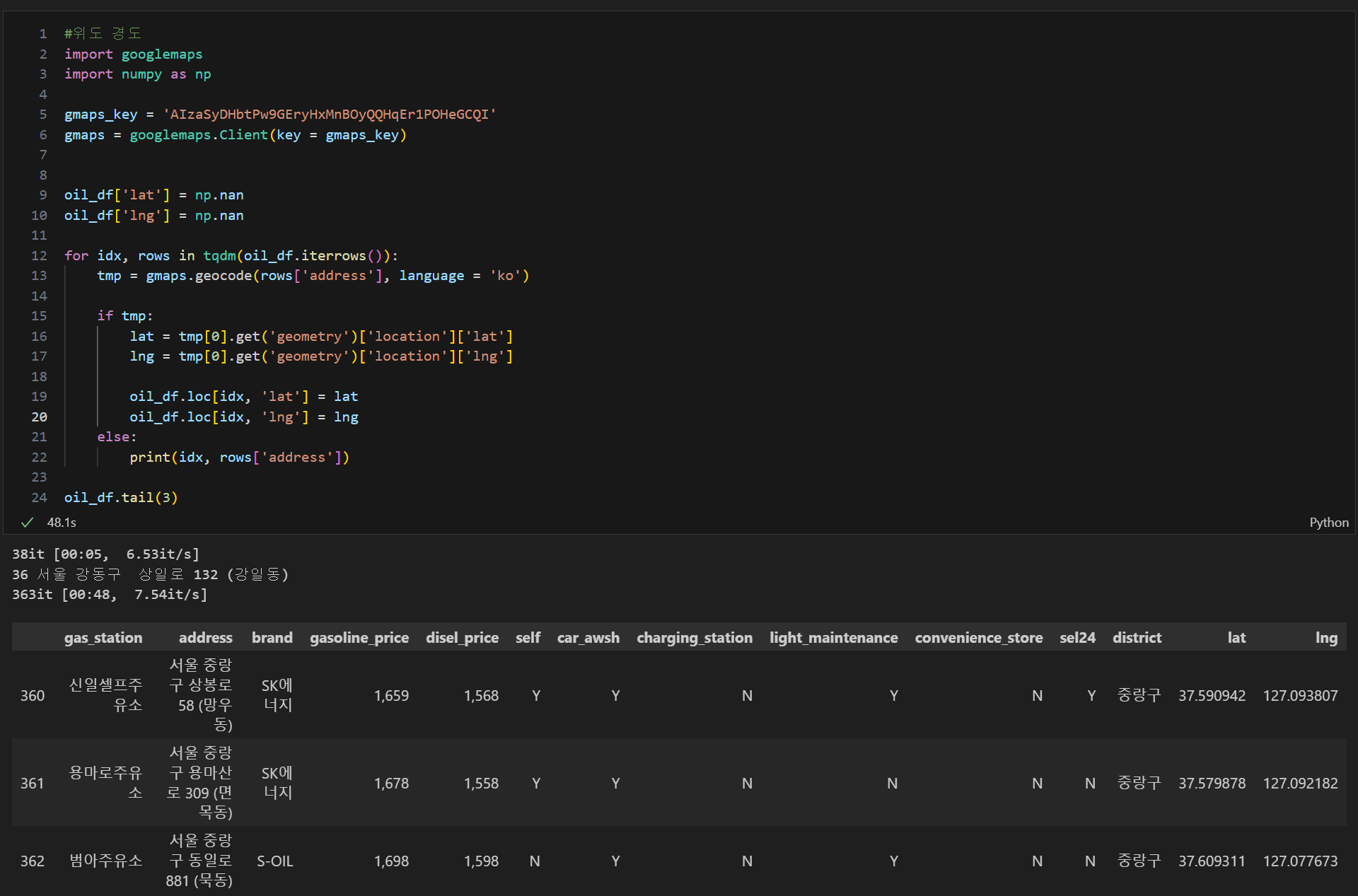Click the tqdm call in the for loop
Viewport: 1358px width, 896px height.
click(219, 256)
